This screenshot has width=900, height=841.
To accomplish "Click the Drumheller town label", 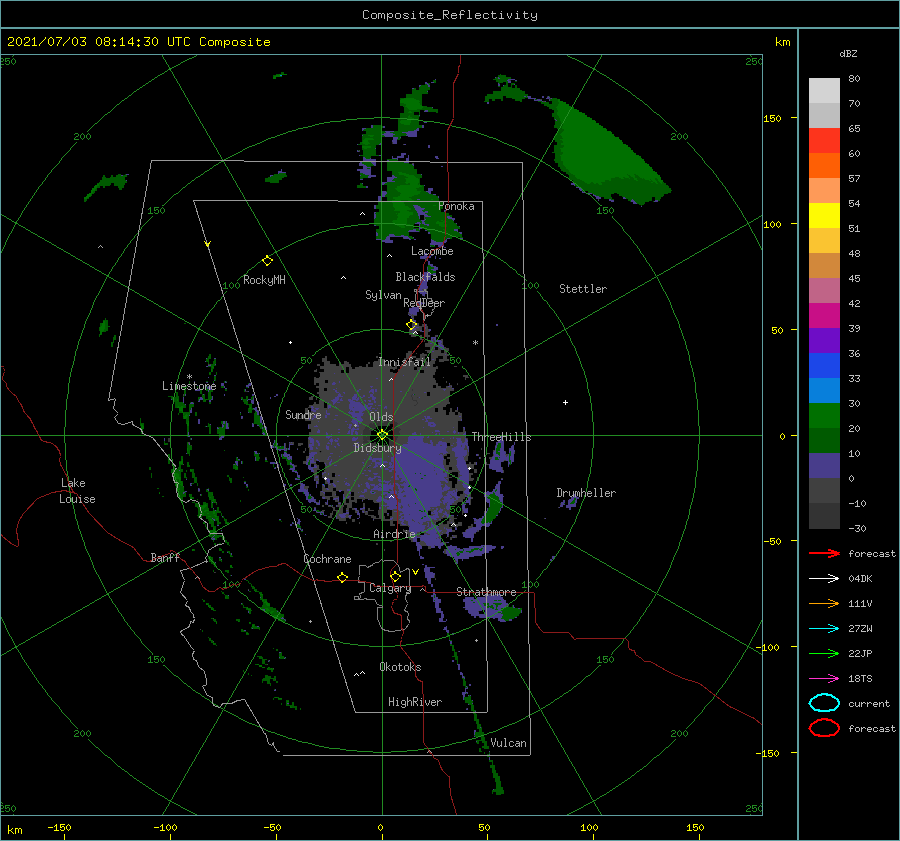I will click(586, 493).
